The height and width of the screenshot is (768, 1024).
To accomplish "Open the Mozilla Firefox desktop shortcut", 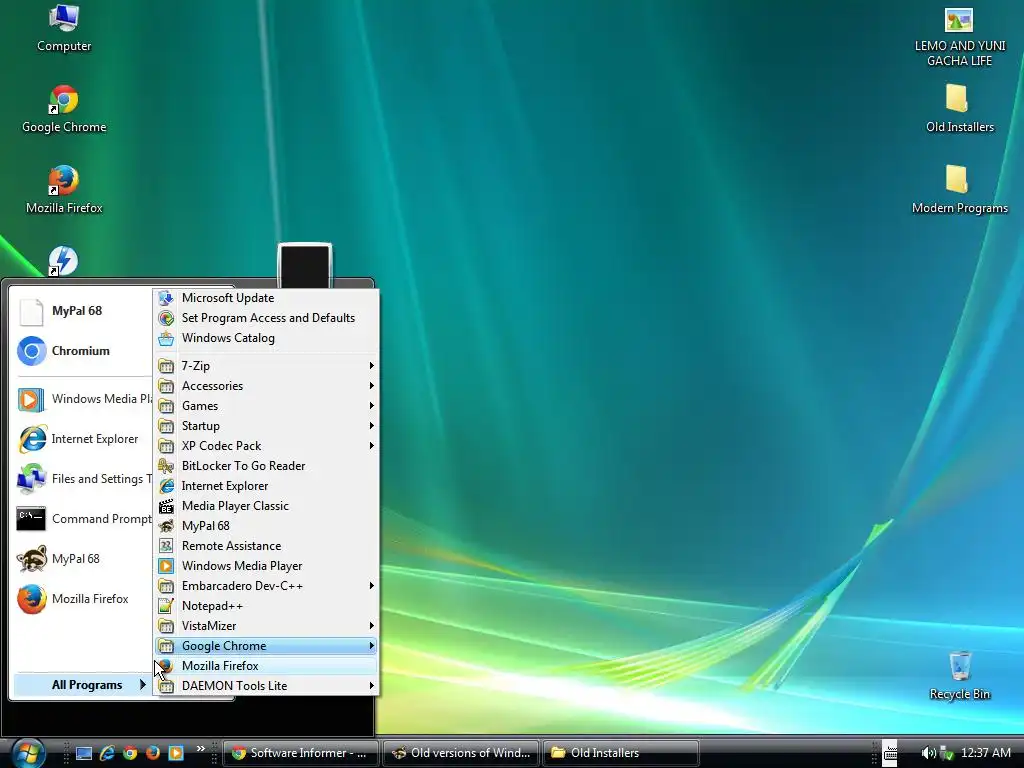I will pos(64,189).
